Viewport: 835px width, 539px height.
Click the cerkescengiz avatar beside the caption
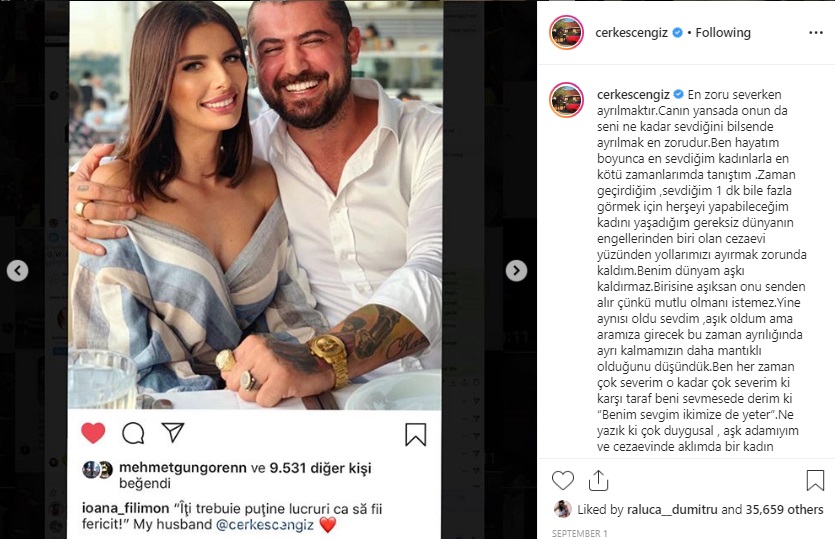coord(567,100)
